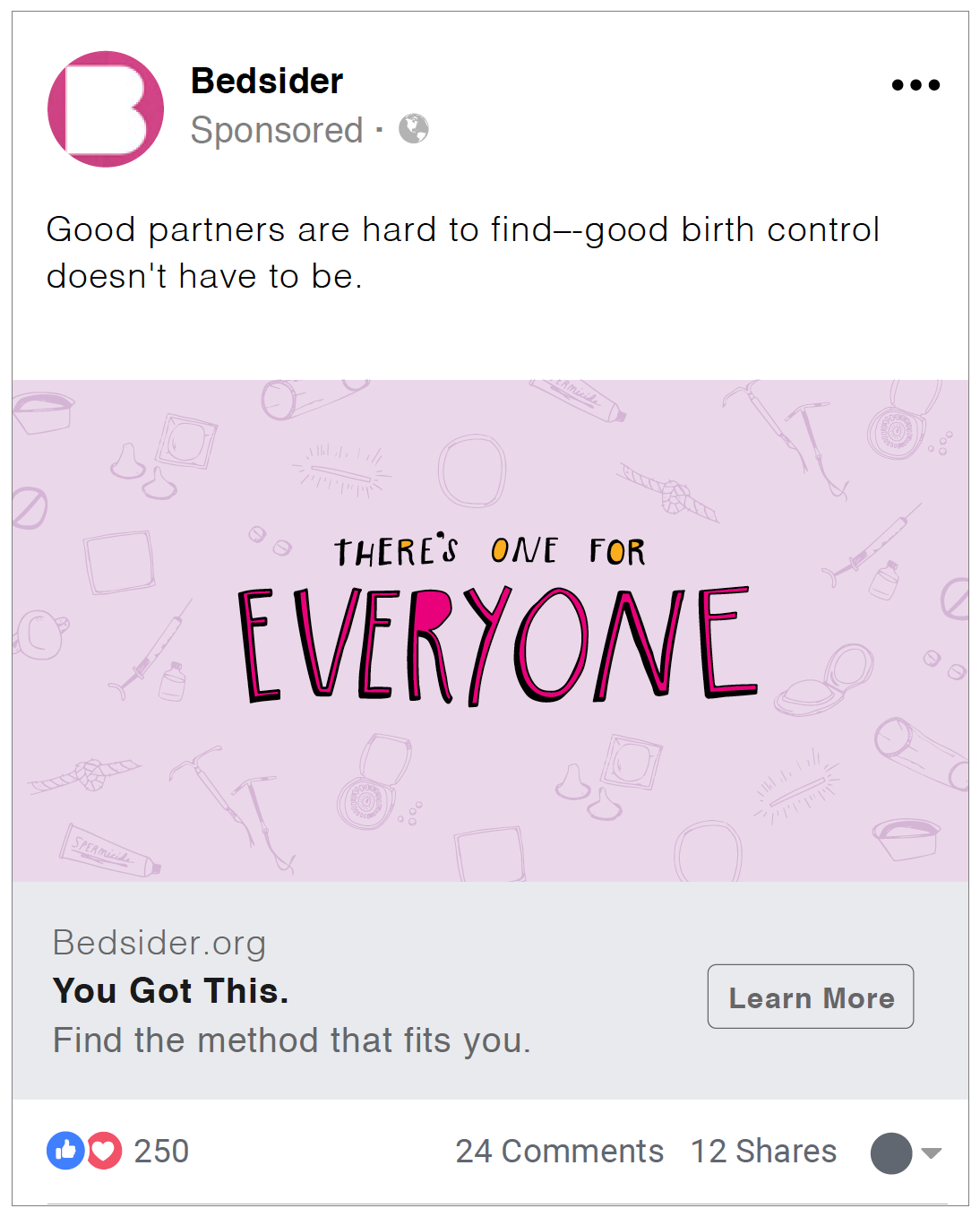Open the Bedsider page name link
Image resolution: width=980 pixels, height=1217 pixels.
(x=267, y=81)
